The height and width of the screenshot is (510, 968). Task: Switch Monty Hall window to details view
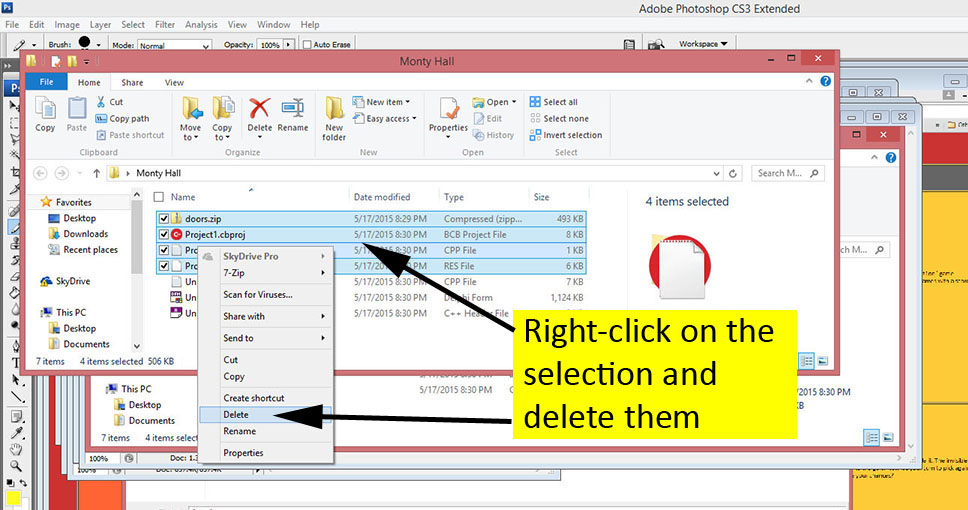806,361
